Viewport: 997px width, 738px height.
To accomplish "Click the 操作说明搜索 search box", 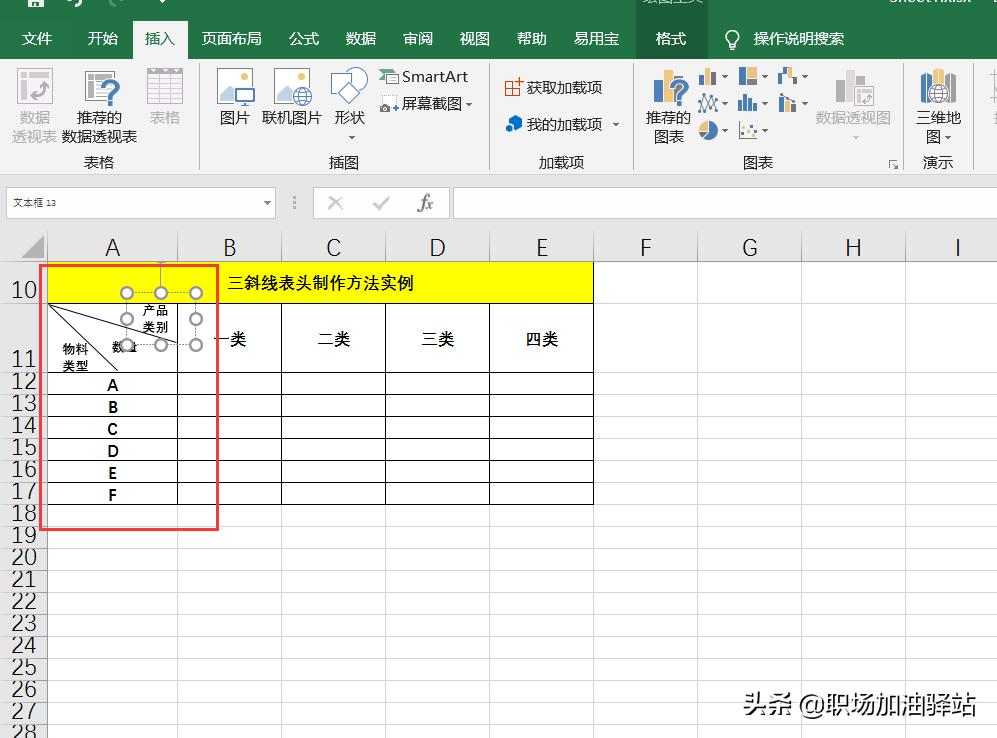I will pyautogui.click(x=800, y=39).
